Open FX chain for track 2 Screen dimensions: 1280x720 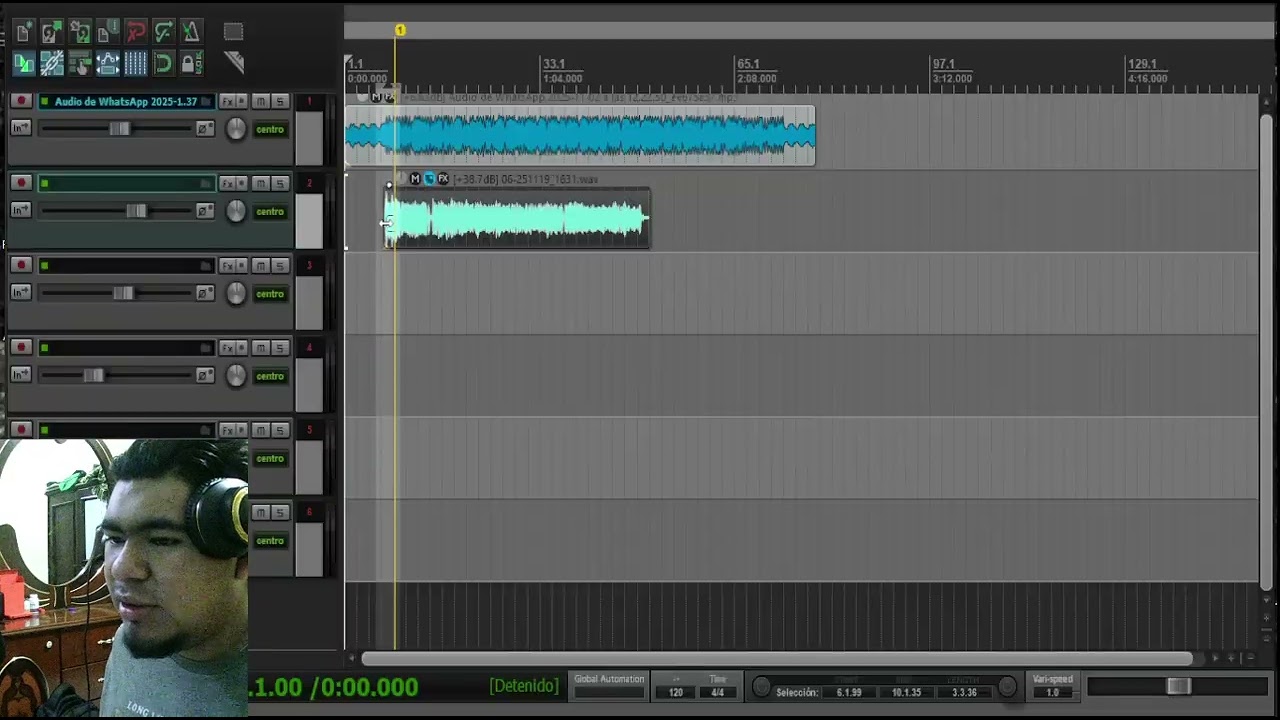click(227, 183)
